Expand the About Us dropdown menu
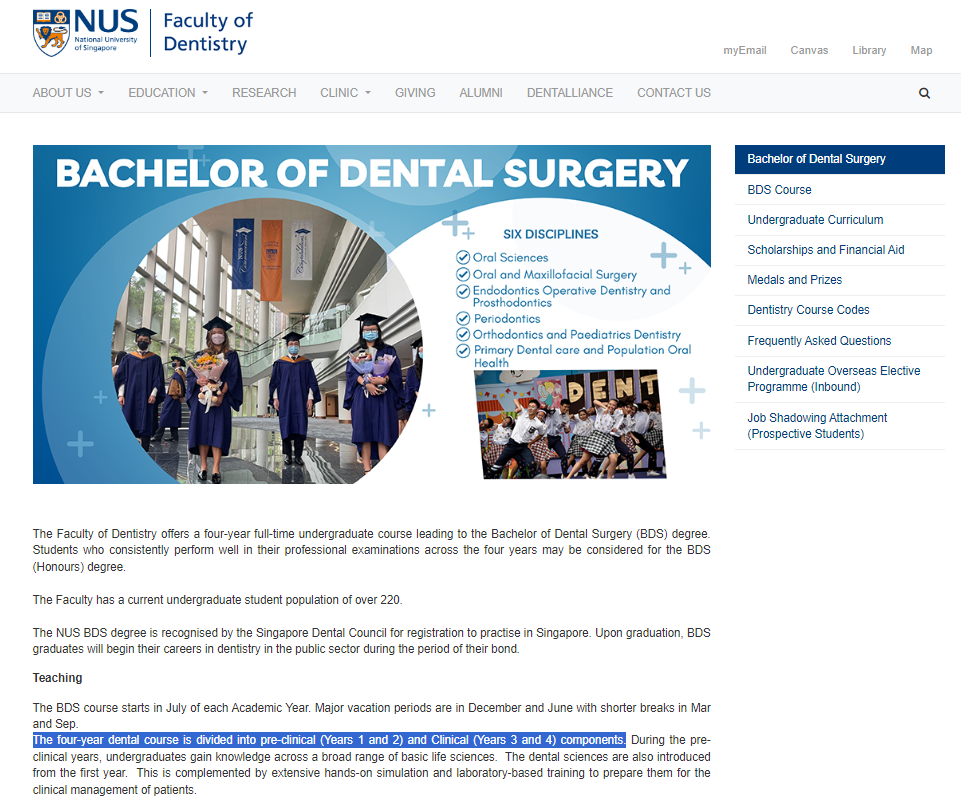Image resolution: width=961 pixels, height=806 pixels. pos(68,93)
